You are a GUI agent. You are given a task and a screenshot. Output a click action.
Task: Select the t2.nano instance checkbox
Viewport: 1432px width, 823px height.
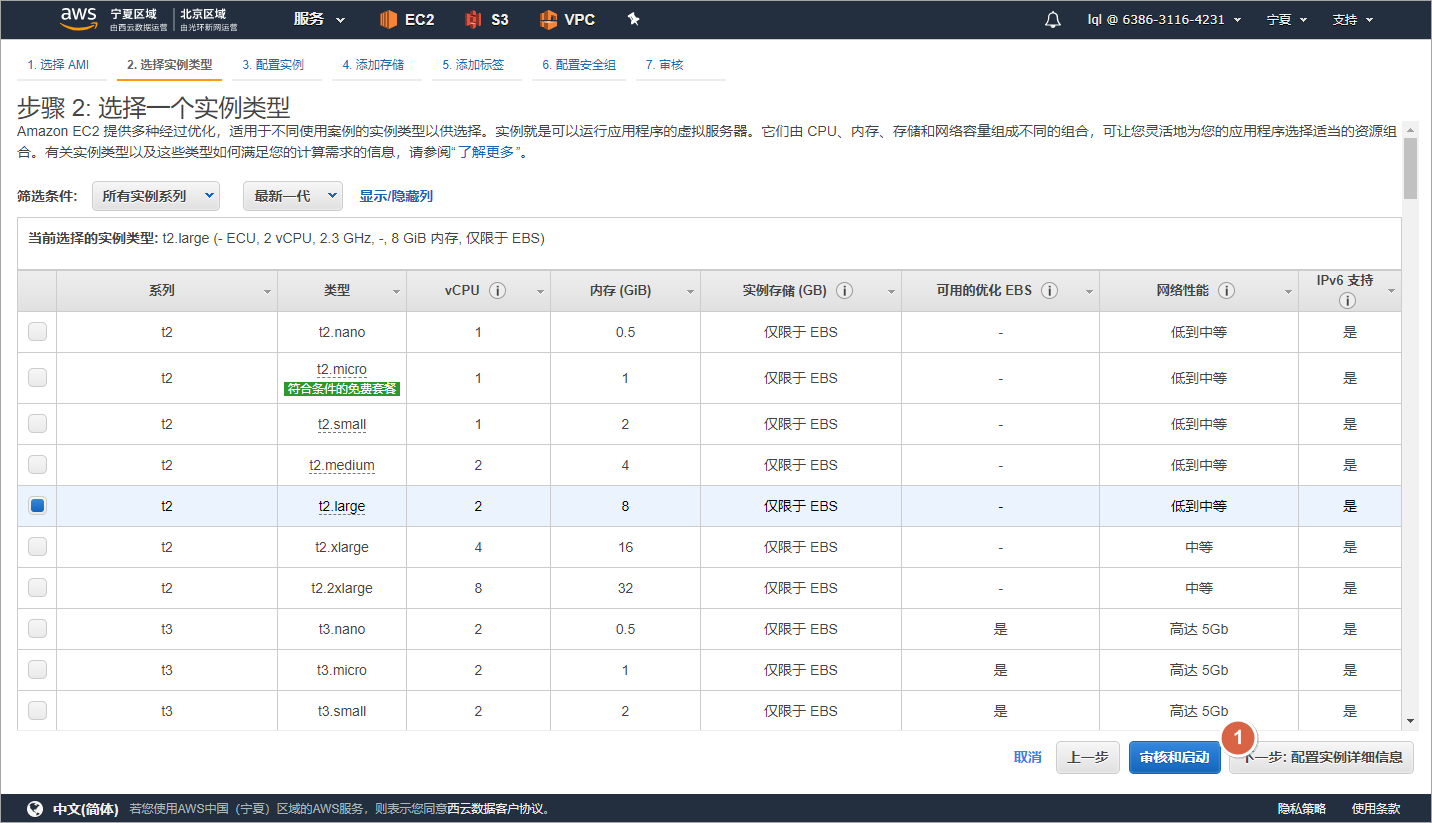(x=37, y=332)
